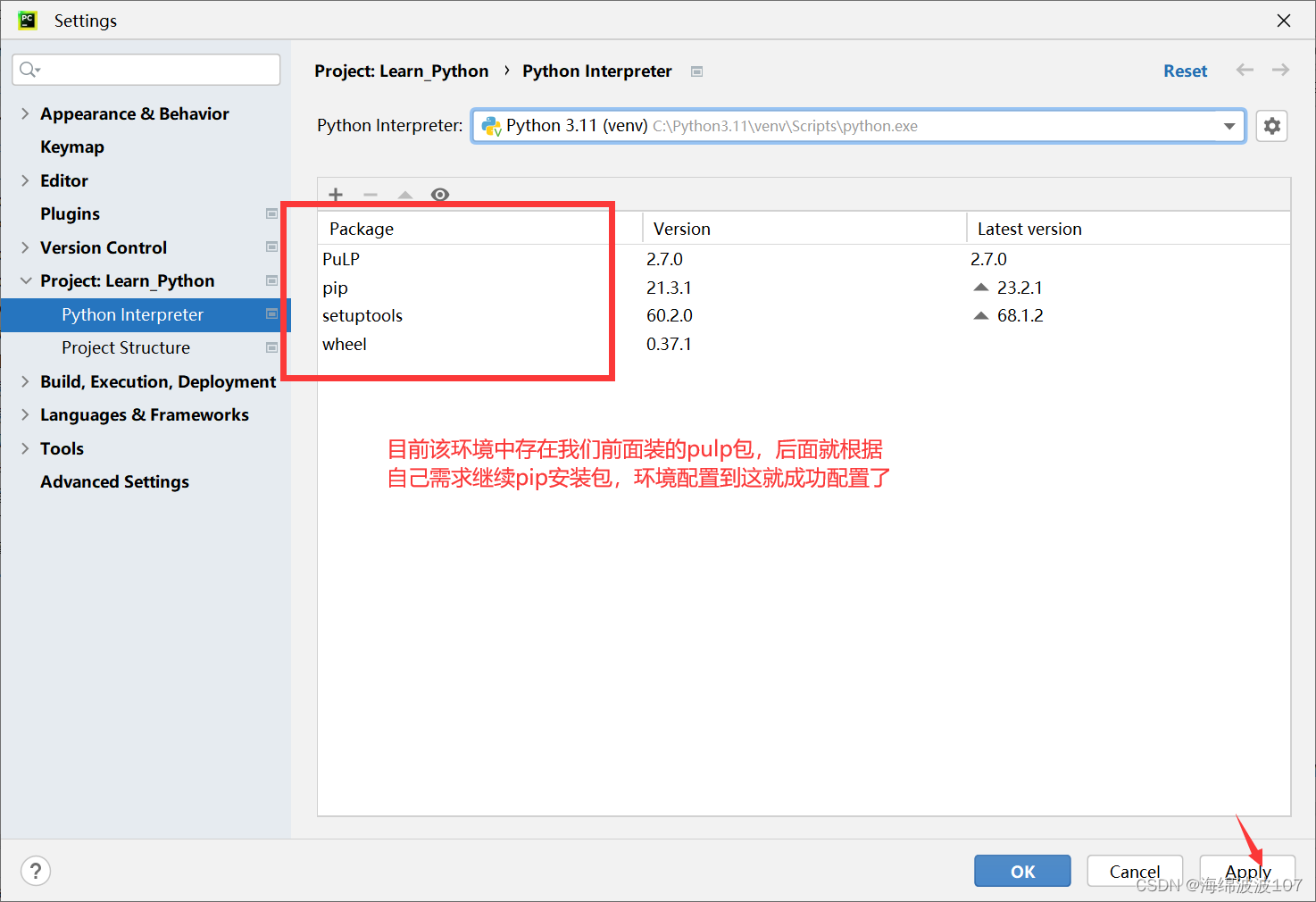Select the wheel package row

pos(804,344)
